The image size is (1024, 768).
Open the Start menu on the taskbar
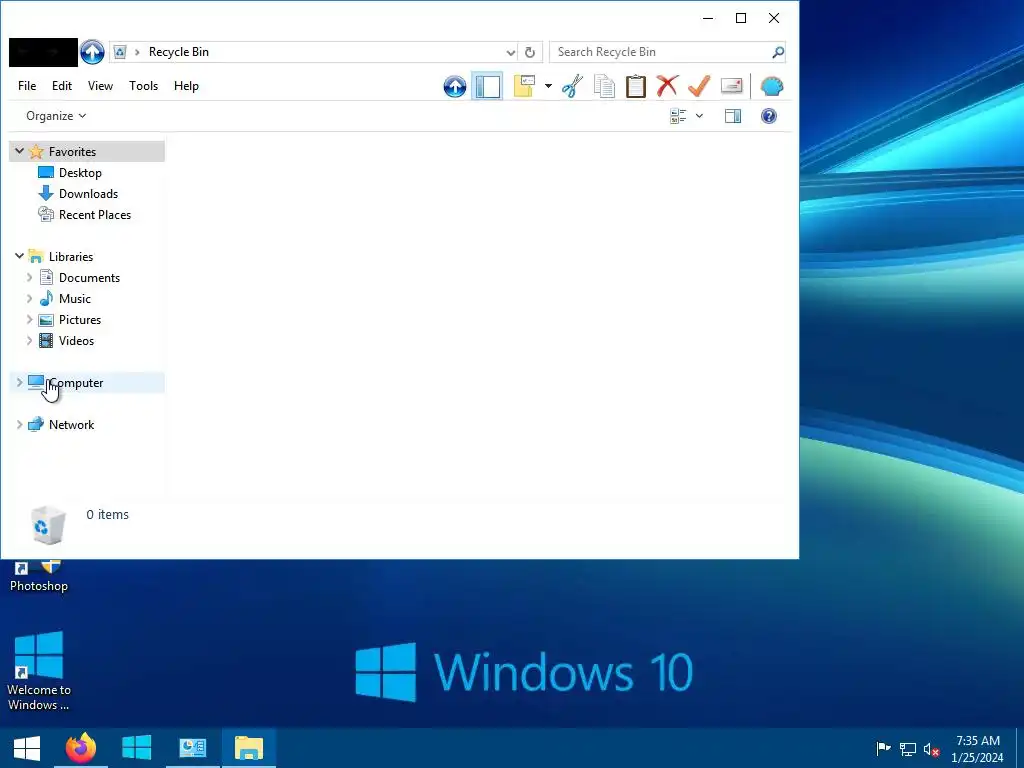[x=27, y=748]
